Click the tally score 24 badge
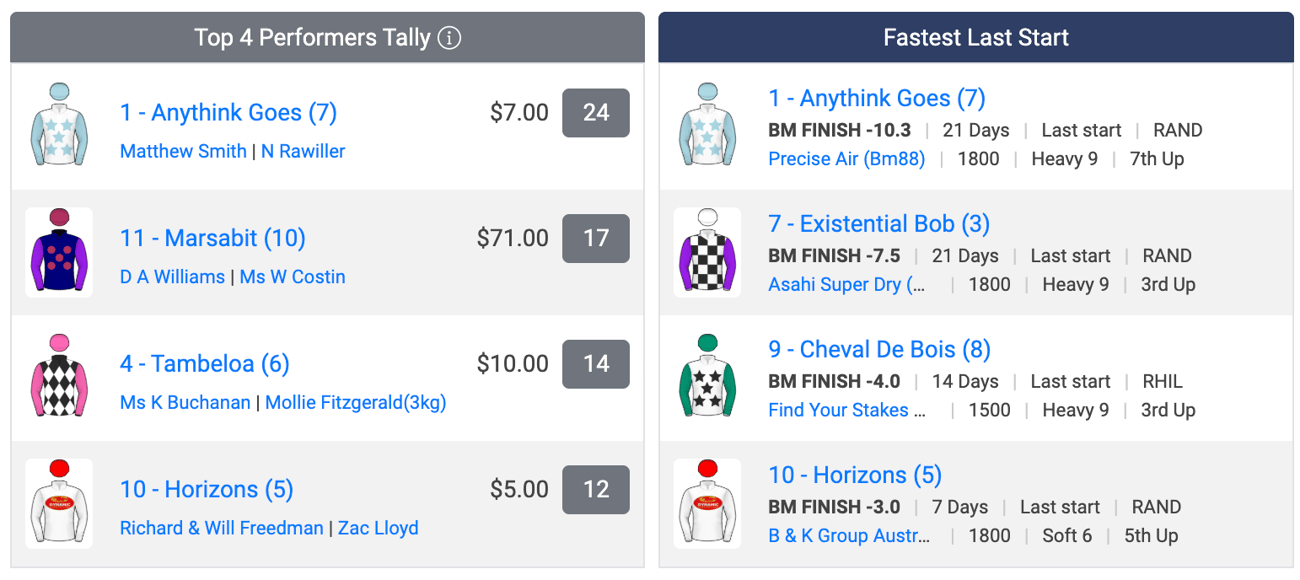Screen dimensions: 1300x580 [x=596, y=112]
